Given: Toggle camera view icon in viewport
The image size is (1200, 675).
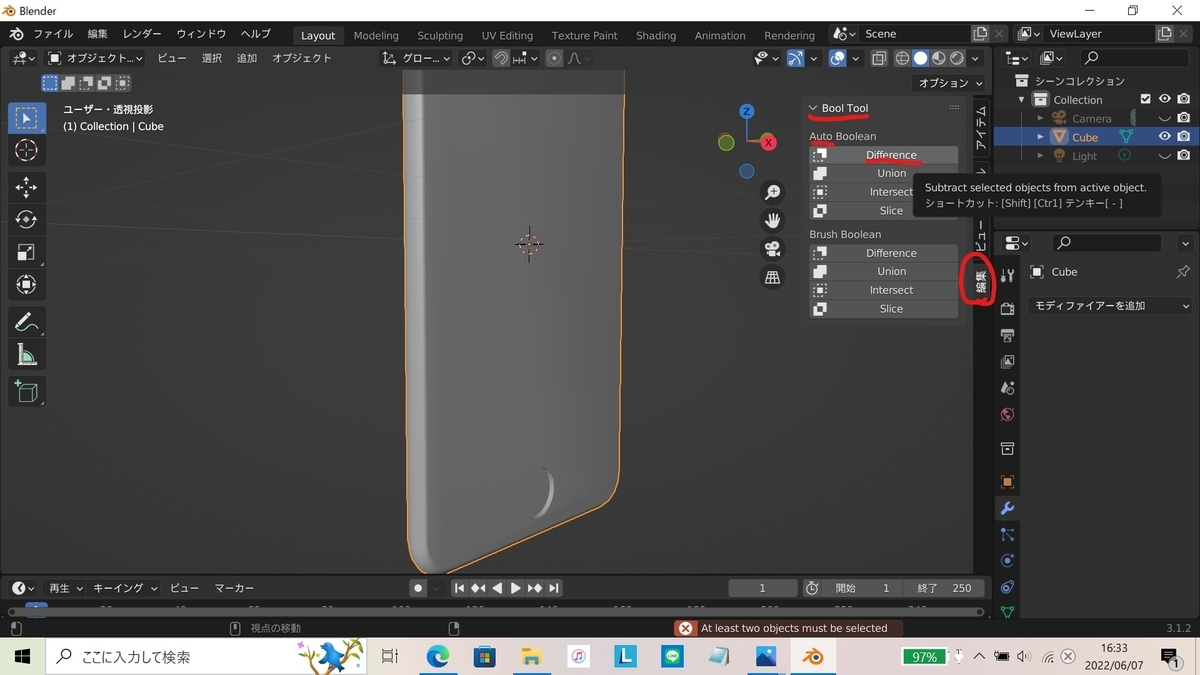Looking at the screenshot, I should click(772, 249).
